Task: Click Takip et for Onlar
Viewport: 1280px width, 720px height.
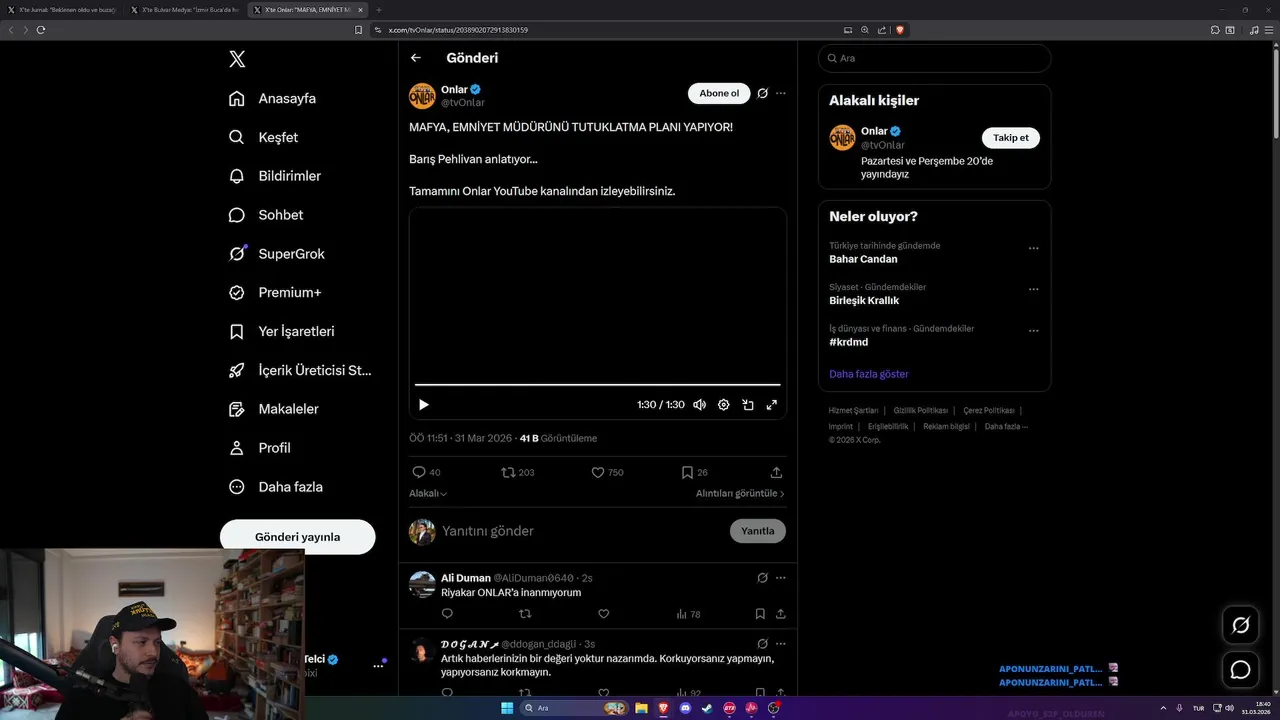Action: [x=1011, y=138]
